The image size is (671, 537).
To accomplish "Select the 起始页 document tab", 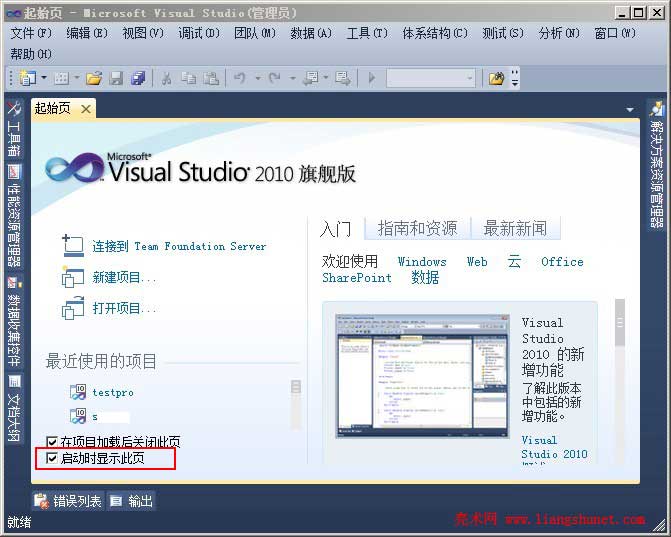I will (x=53, y=109).
